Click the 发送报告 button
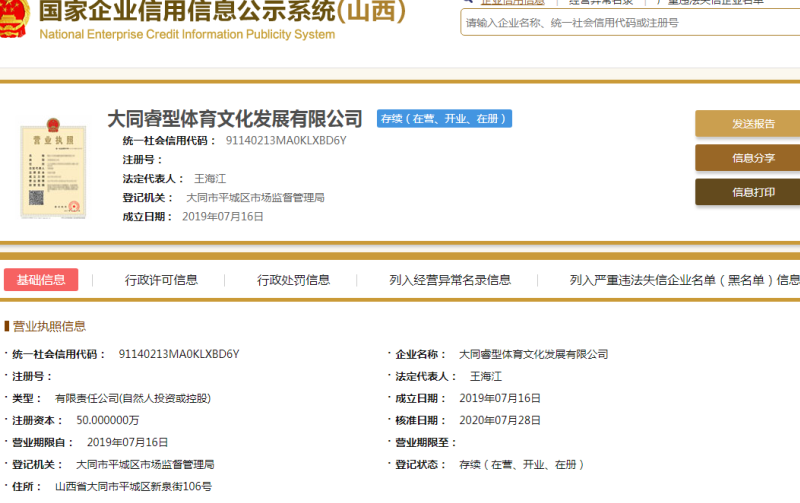The image size is (800, 503). pyautogui.click(x=748, y=123)
